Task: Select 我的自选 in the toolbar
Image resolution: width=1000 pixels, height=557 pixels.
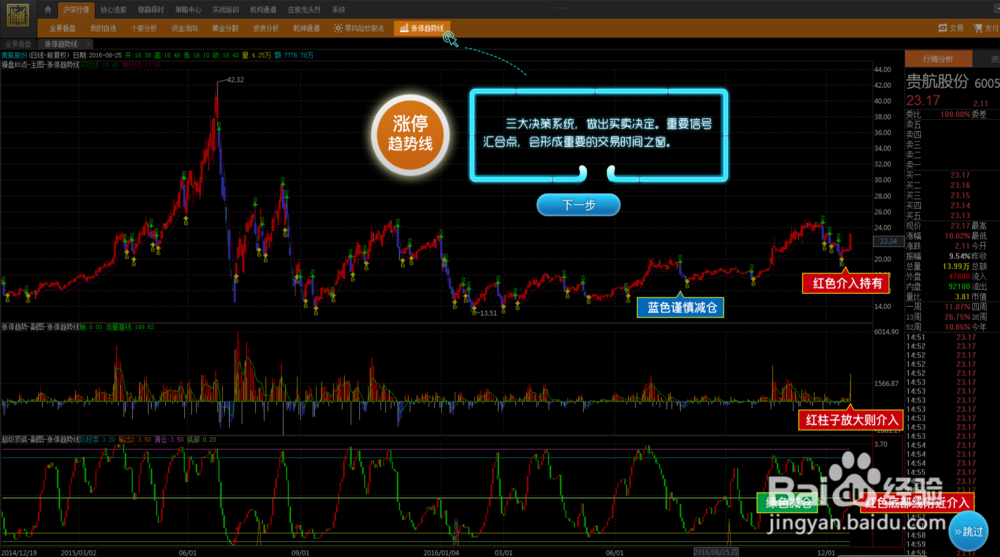Action: click(103, 28)
